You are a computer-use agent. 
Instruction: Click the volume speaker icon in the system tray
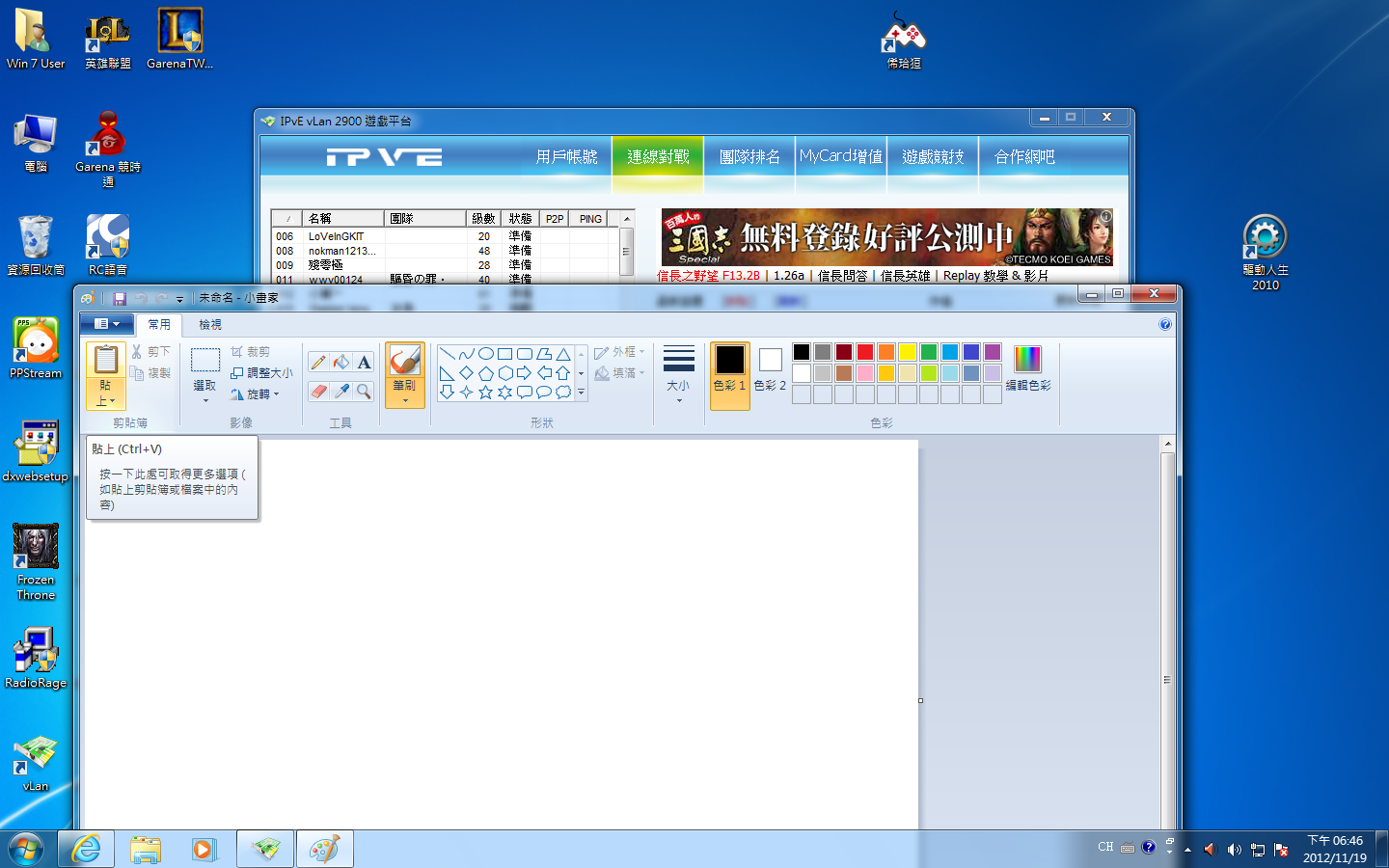1235,850
